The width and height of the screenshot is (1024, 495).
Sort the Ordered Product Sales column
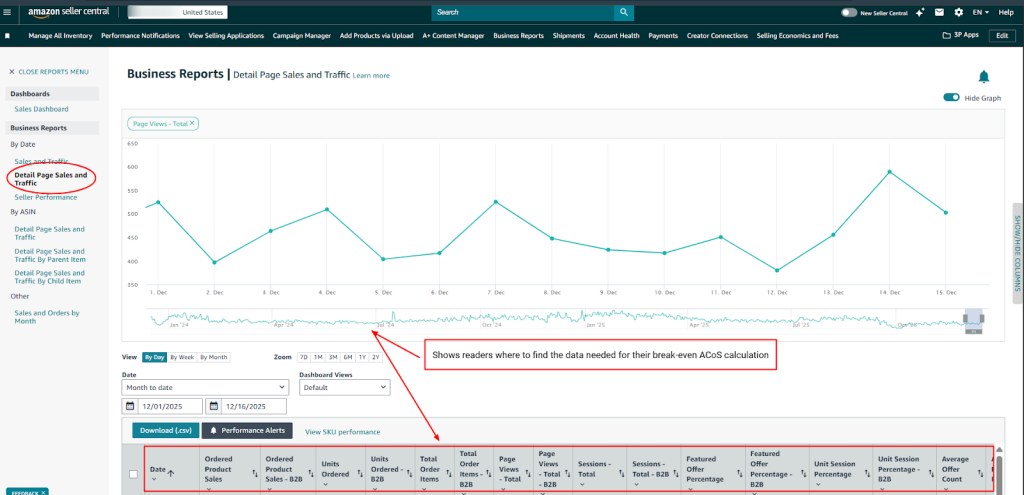(255, 474)
